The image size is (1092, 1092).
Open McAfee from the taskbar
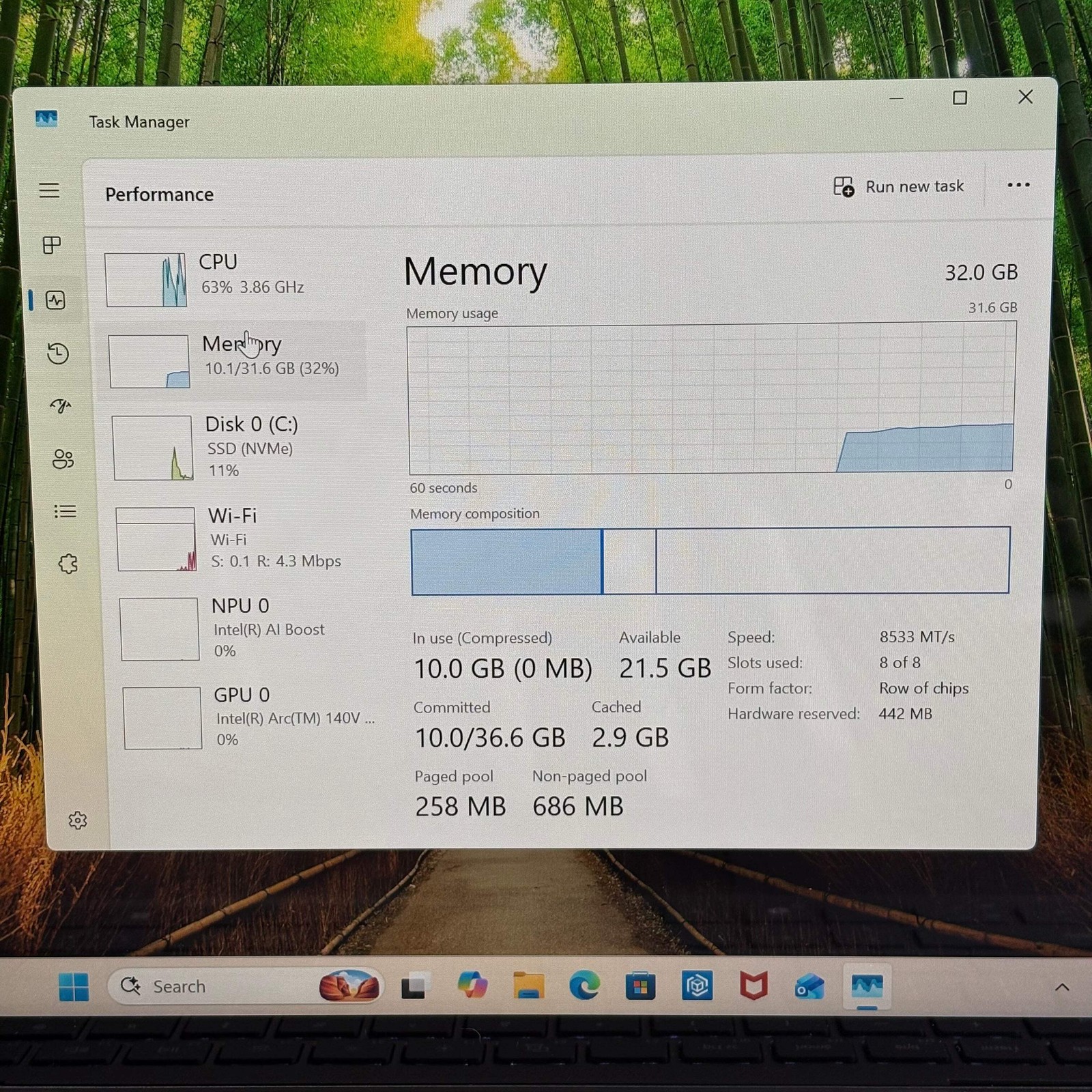(x=753, y=986)
